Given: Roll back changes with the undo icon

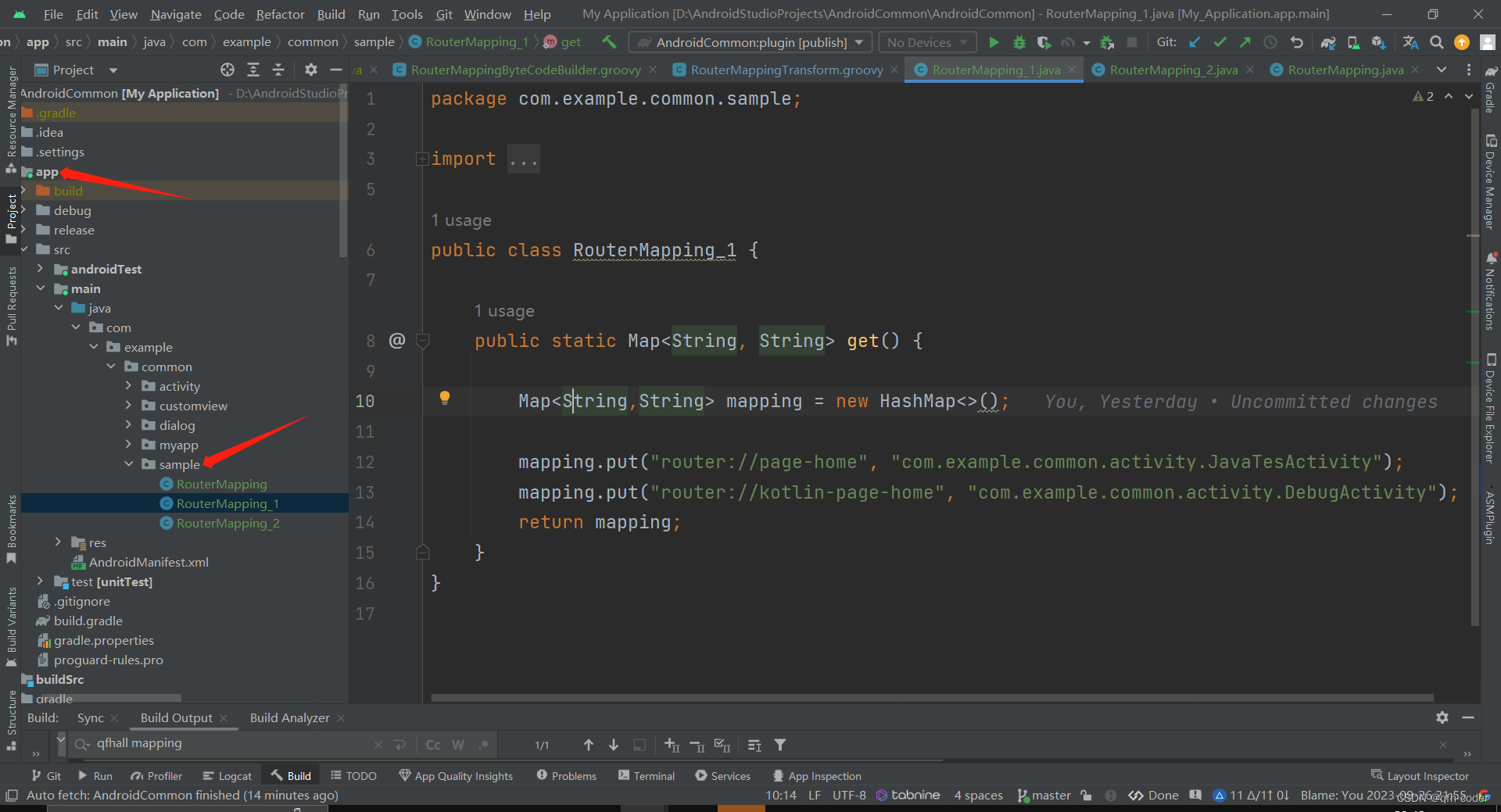Looking at the screenshot, I should [x=1296, y=42].
